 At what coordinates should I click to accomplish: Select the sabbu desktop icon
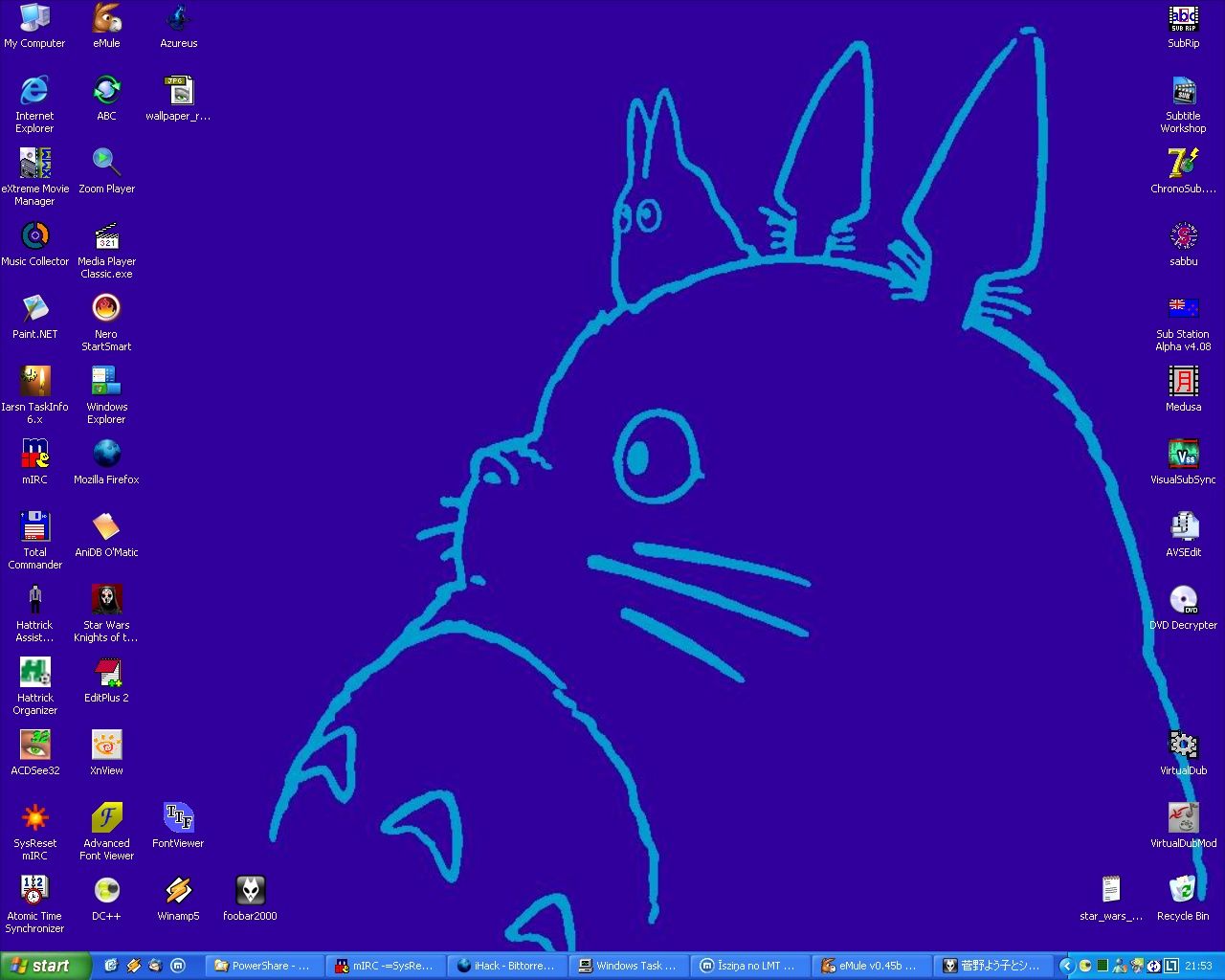(x=1183, y=244)
